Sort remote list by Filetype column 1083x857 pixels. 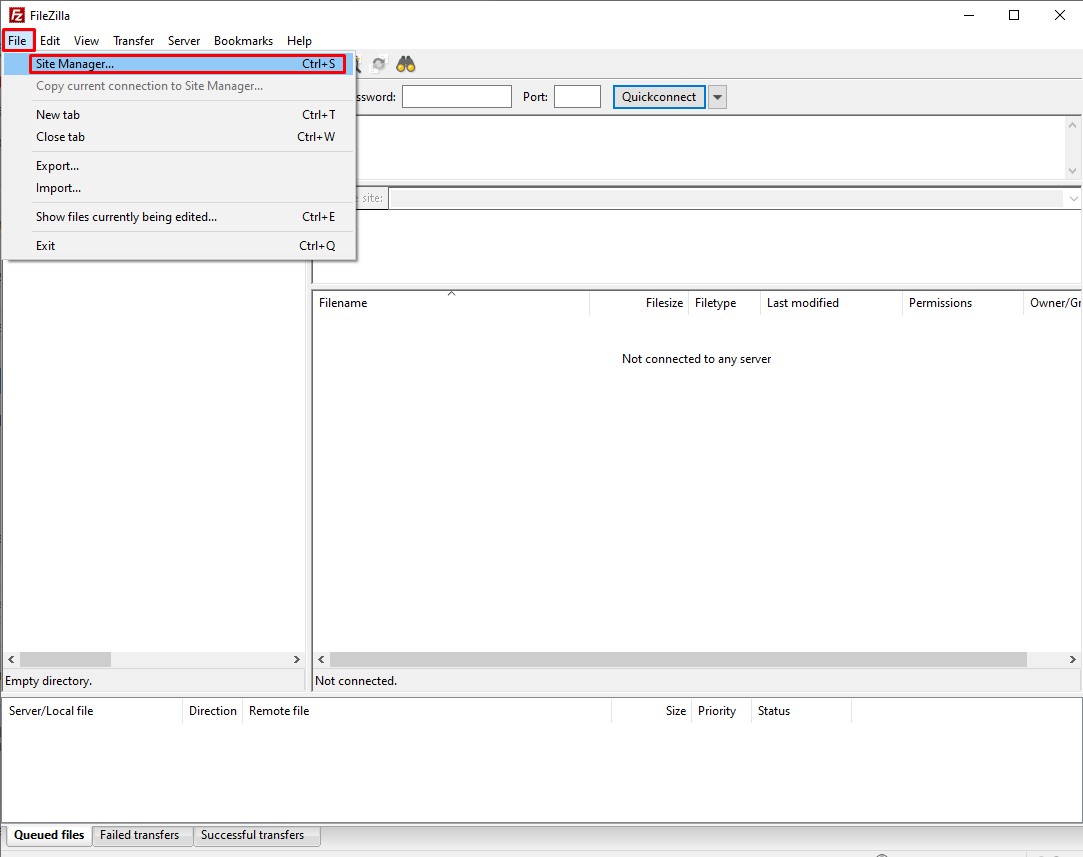click(x=724, y=303)
